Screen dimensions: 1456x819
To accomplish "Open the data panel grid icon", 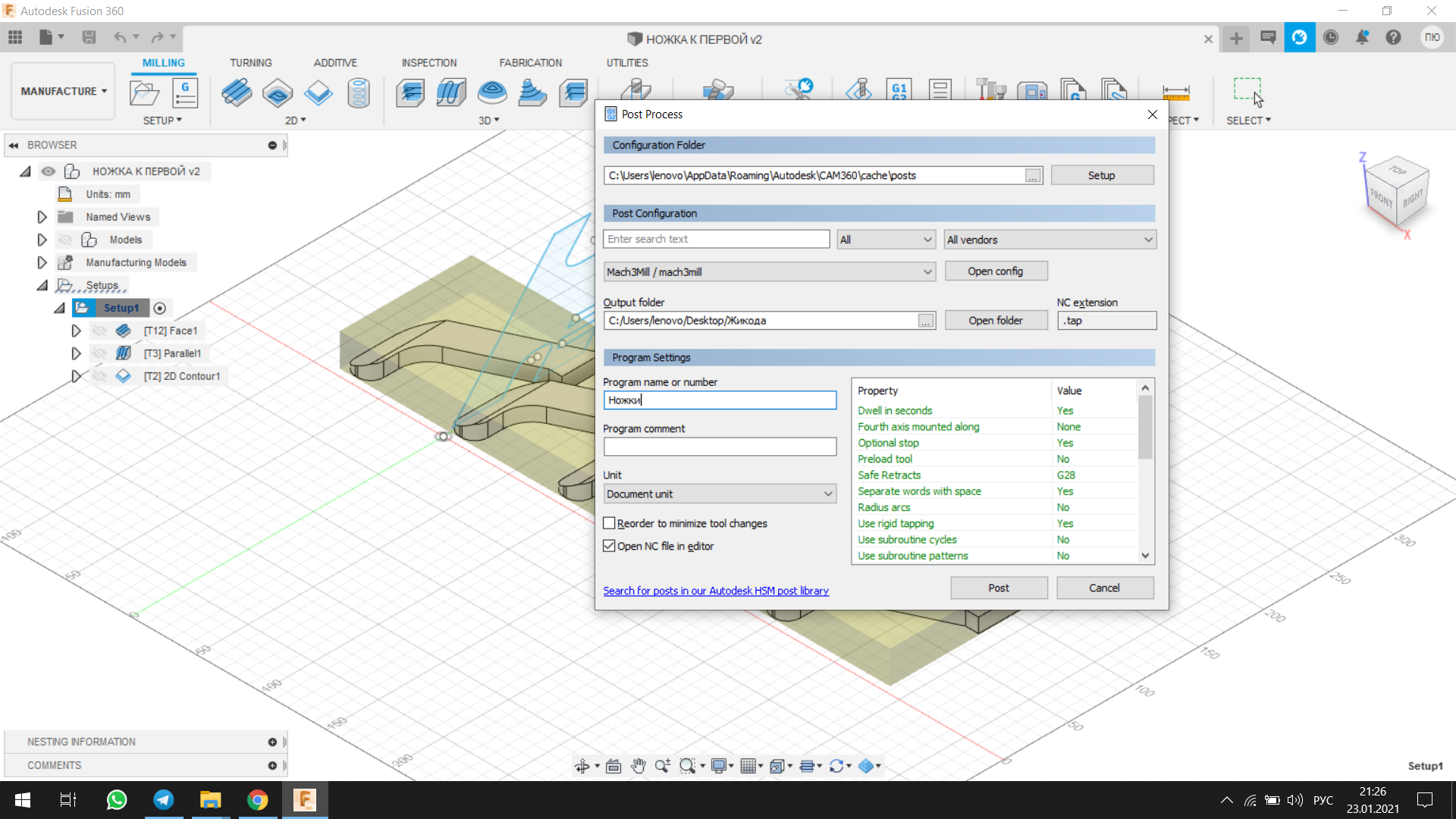I will coord(15,37).
